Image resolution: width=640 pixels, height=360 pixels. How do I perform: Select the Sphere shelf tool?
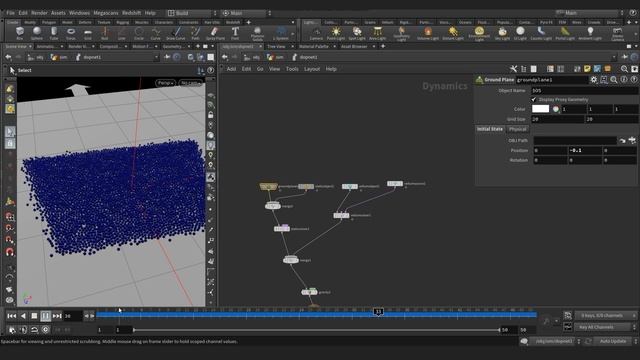click(x=37, y=33)
